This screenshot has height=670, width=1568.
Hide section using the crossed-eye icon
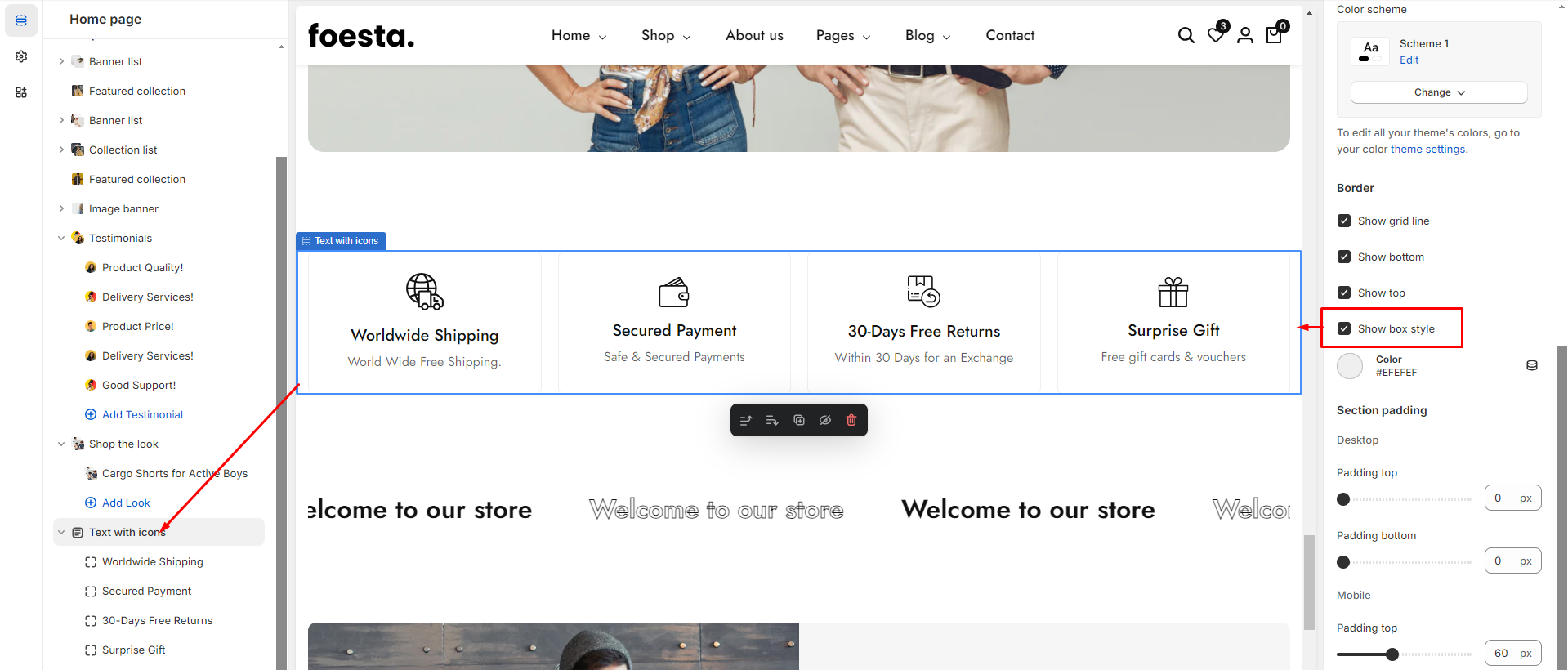[825, 420]
